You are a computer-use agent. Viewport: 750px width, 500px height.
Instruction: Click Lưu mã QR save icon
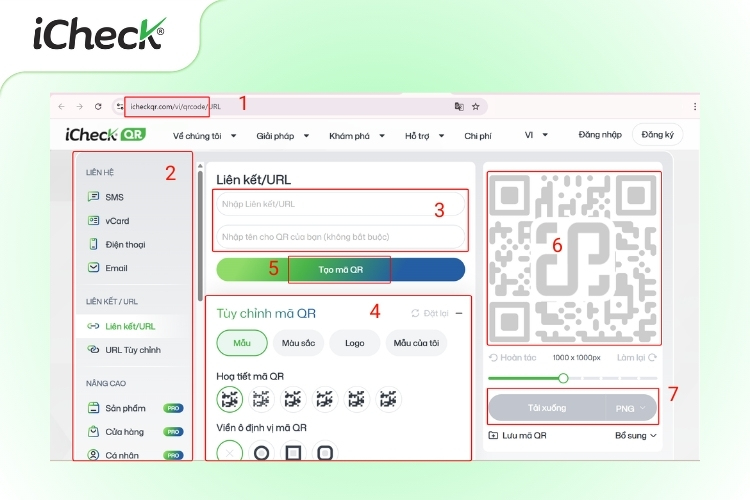493,435
